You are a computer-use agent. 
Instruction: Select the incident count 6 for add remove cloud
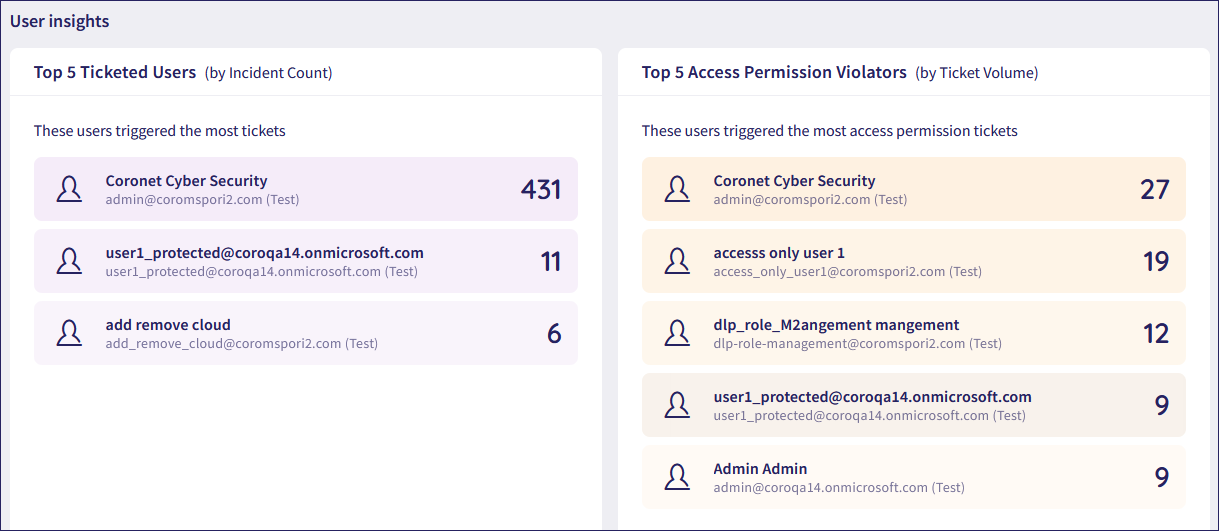click(554, 333)
